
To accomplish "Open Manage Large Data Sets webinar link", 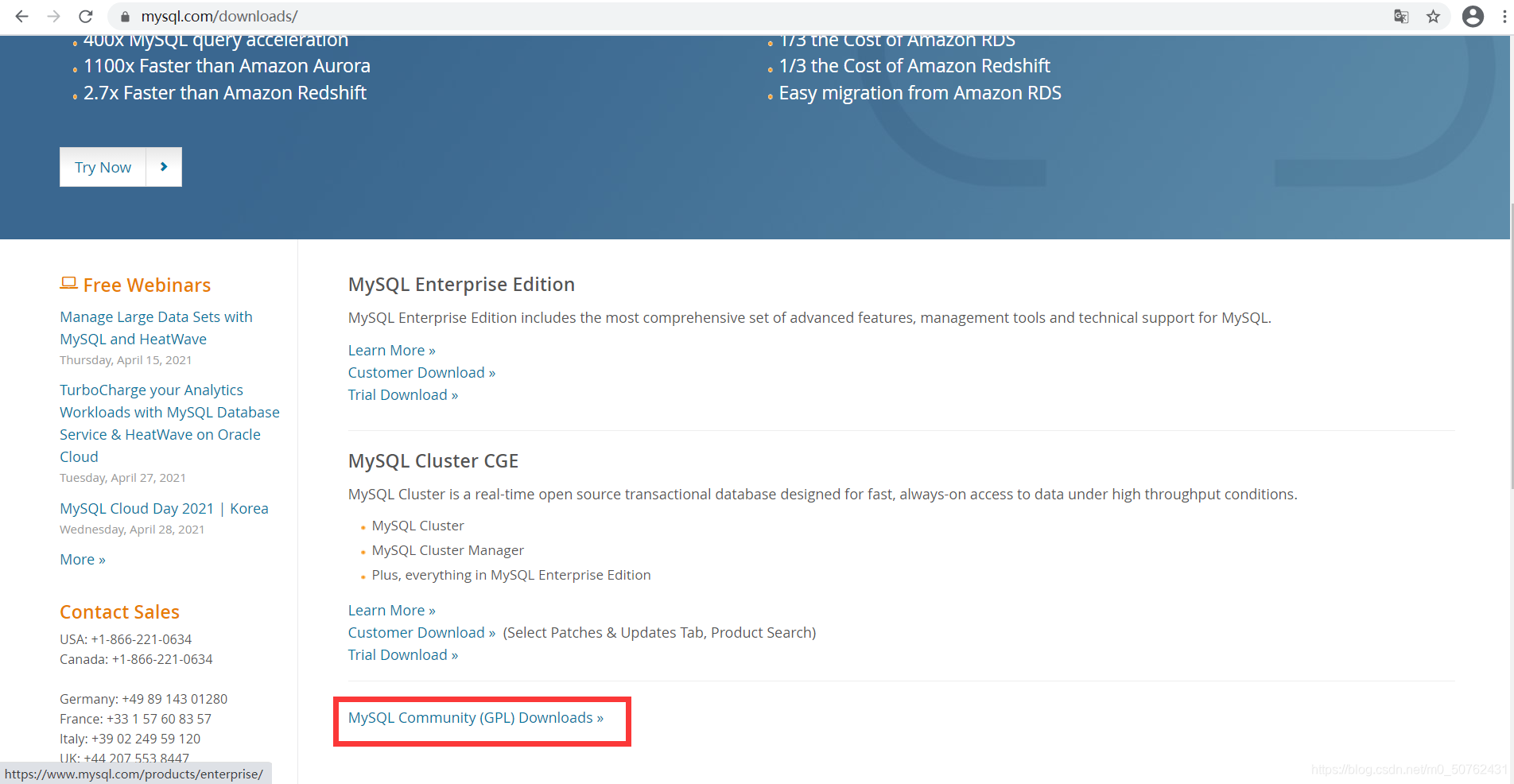I will point(156,328).
